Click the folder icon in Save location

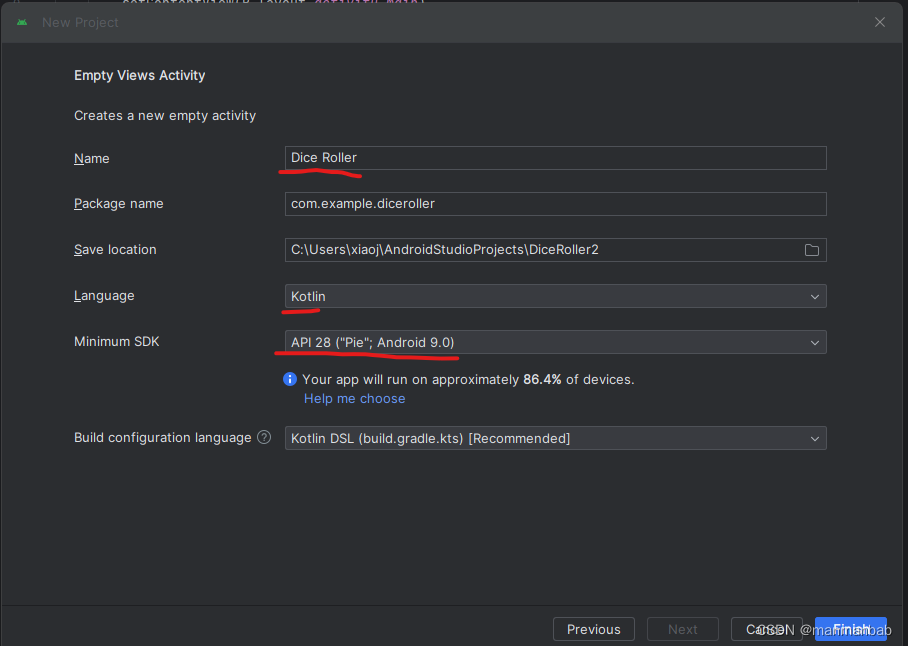(811, 250)
